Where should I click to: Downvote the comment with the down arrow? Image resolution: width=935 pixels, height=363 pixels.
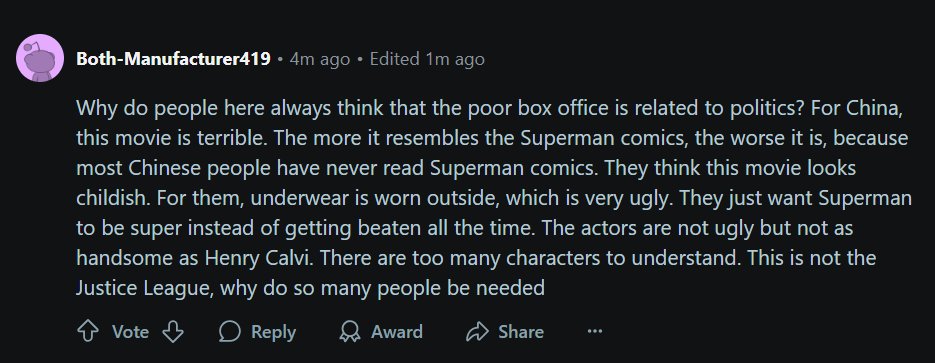173,332
